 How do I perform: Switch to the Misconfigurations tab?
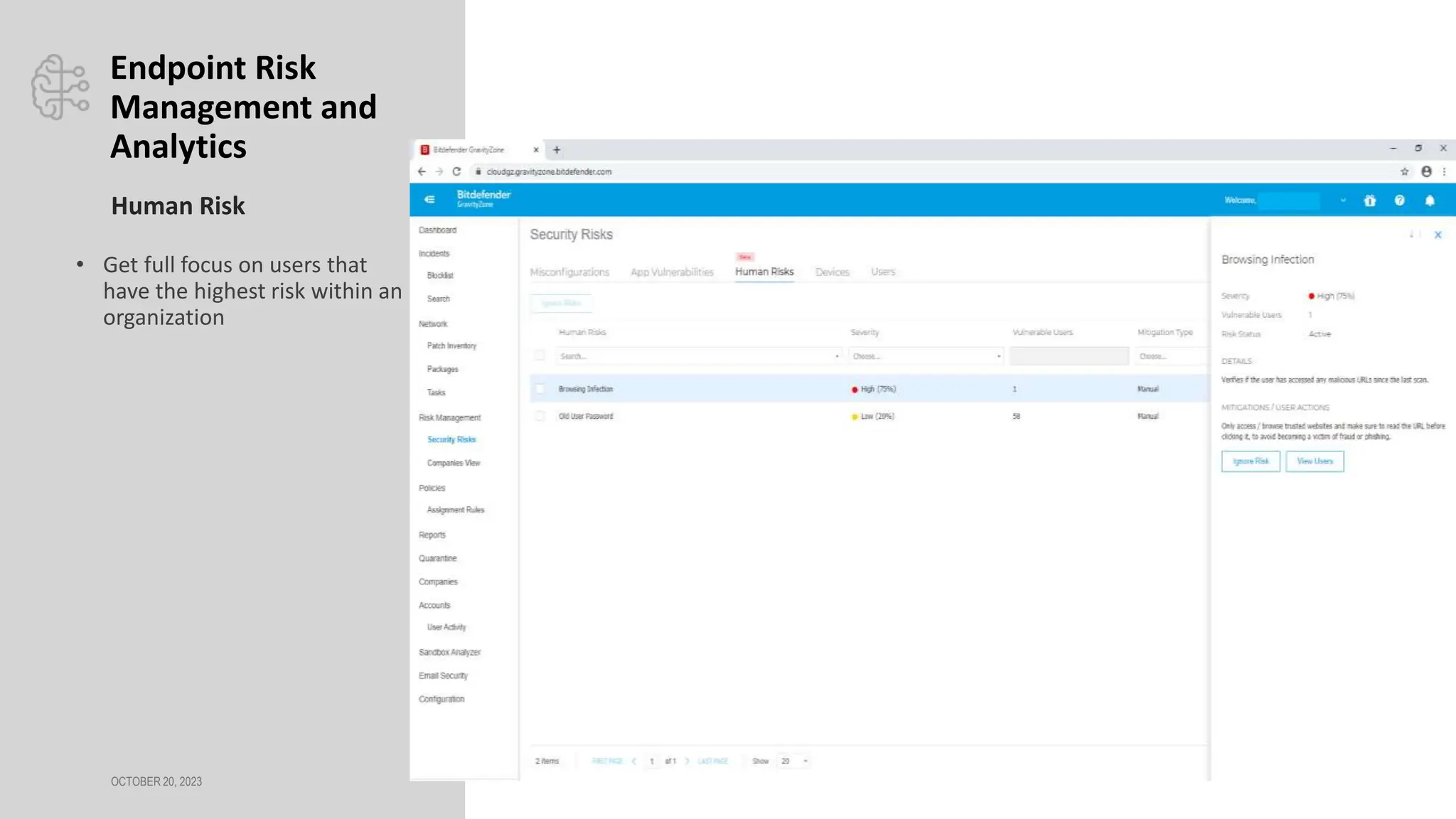569,272
